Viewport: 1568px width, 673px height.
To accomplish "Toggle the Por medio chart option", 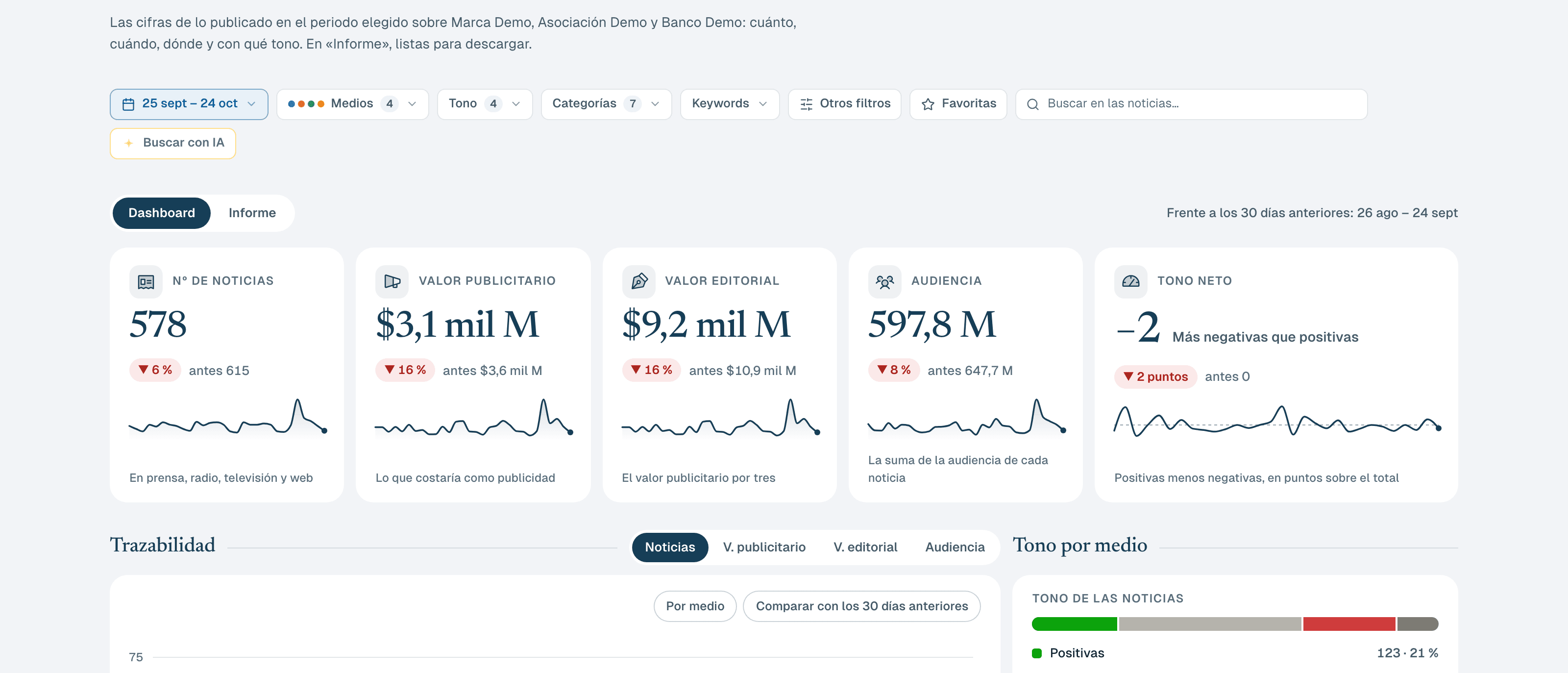I will (x=694, y=606).
